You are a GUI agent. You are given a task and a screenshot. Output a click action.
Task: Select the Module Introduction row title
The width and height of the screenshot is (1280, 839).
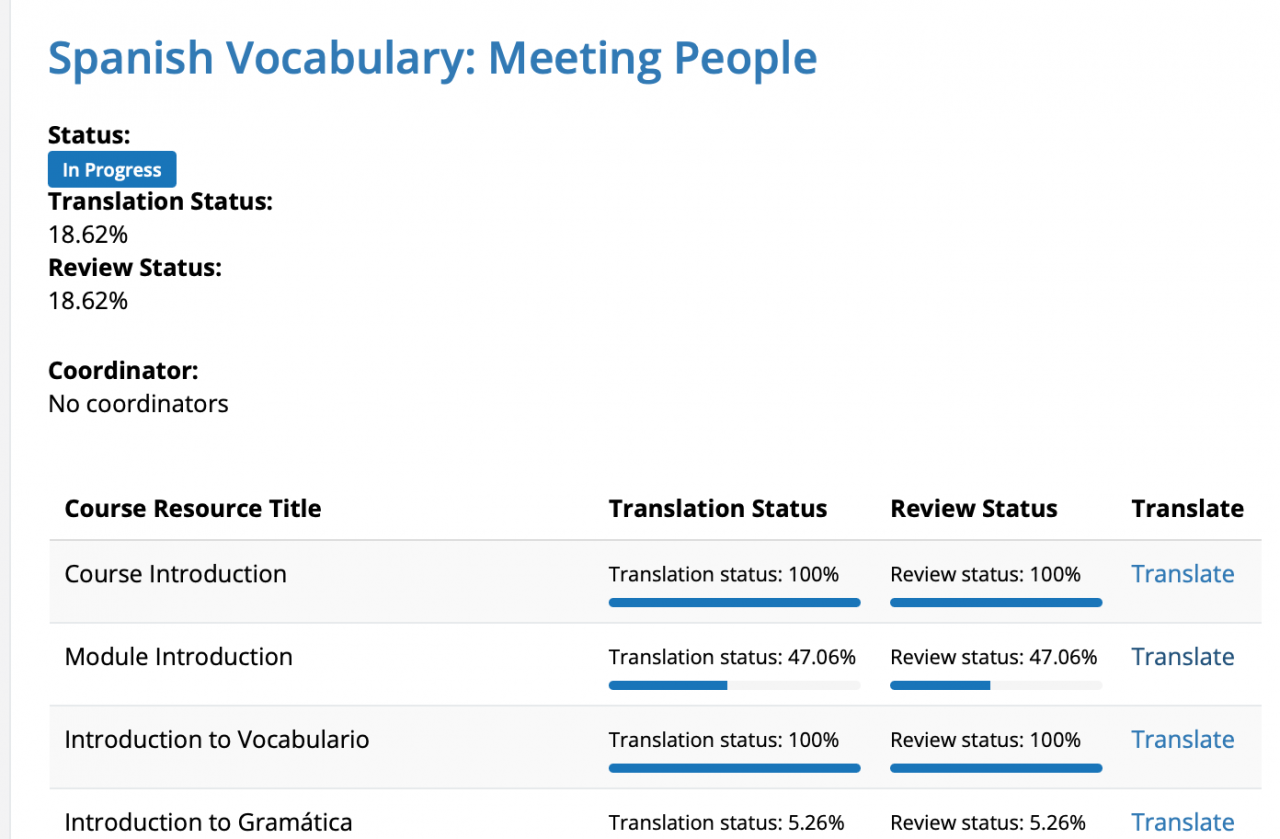coord(179,657)
